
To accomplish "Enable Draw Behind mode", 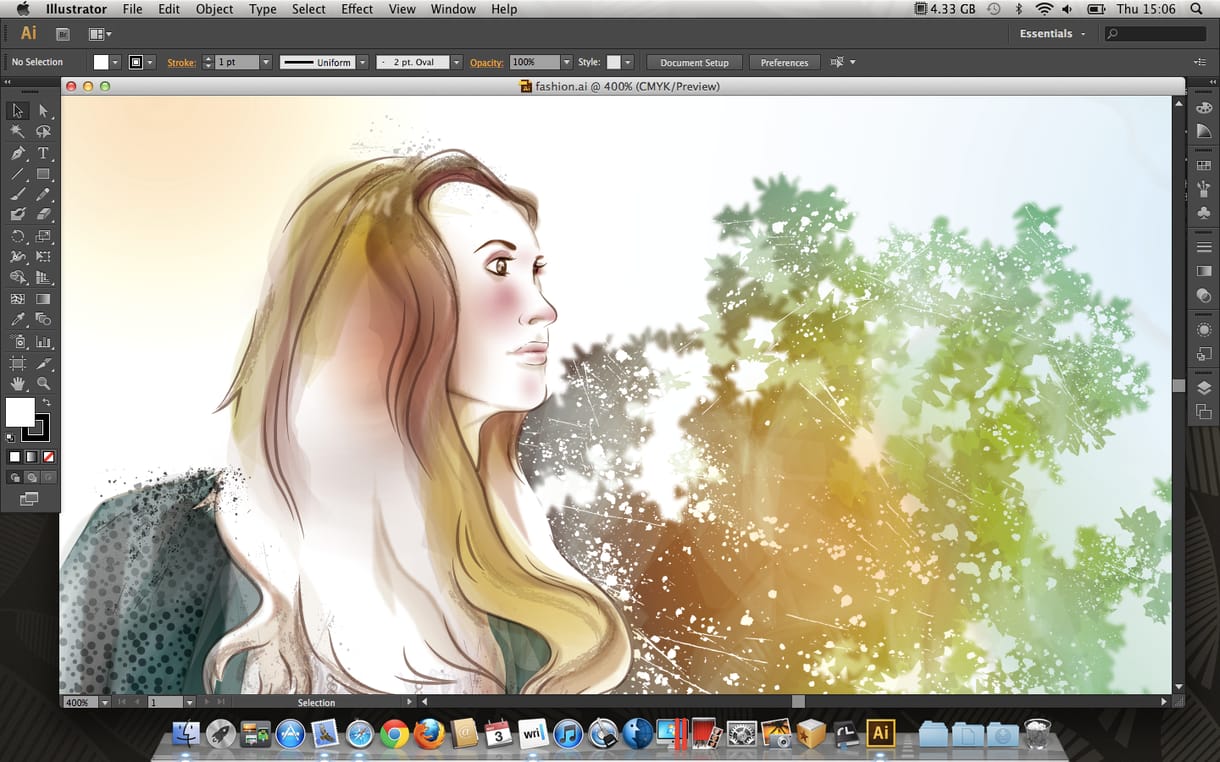I will 31,478.
